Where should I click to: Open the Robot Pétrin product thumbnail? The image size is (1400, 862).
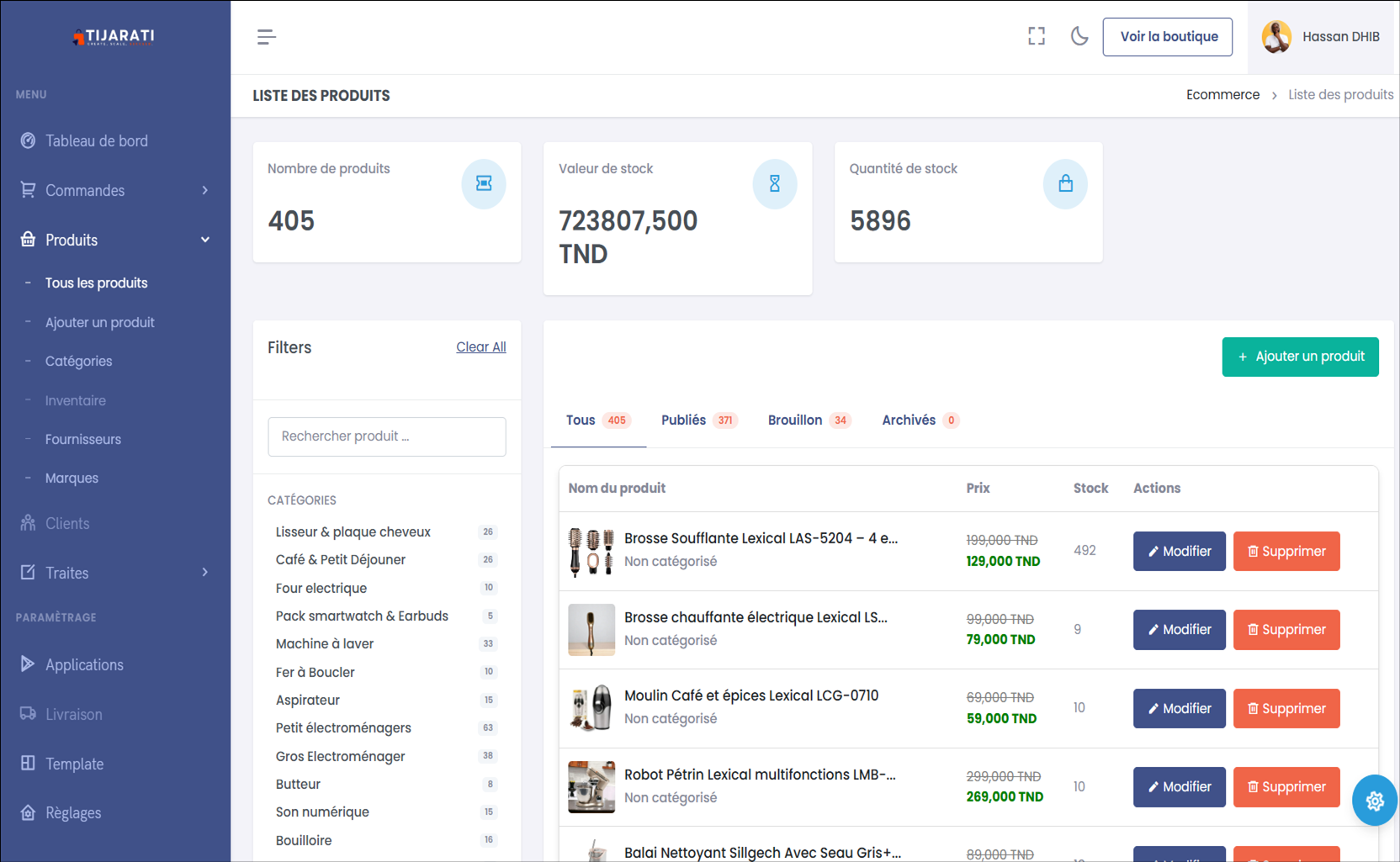[x=591, y=787]
